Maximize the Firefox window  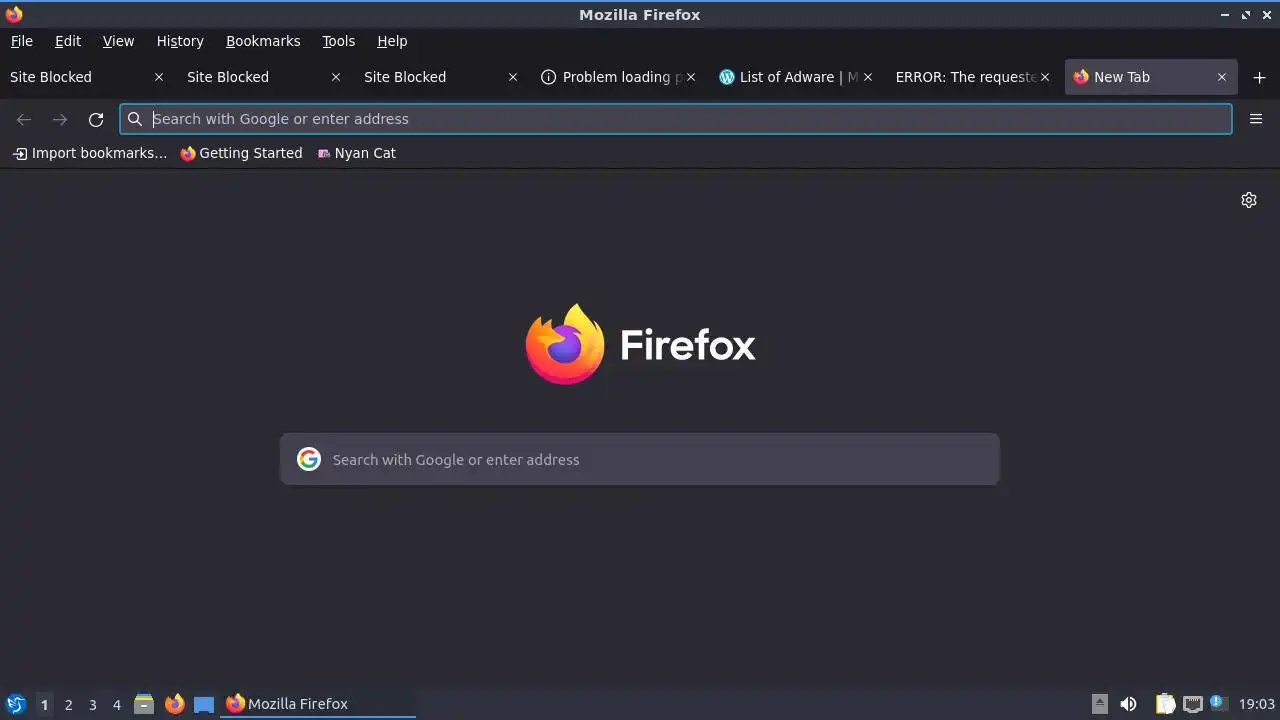tap(1246, 15)
